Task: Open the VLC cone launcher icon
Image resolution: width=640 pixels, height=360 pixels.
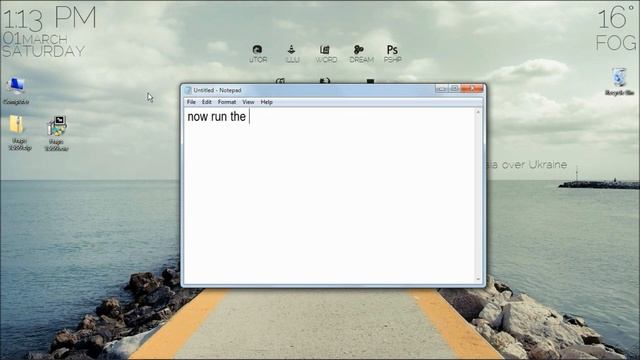Action: 292,54
